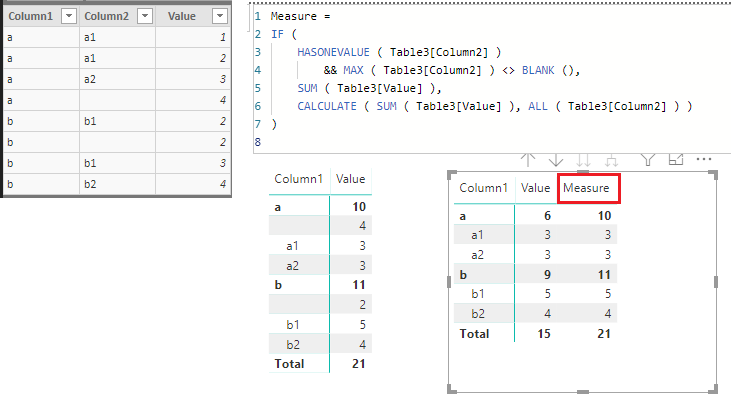Click the a2 cell in the data table
This screenshot has height=399, width=731.
[117, 79]
